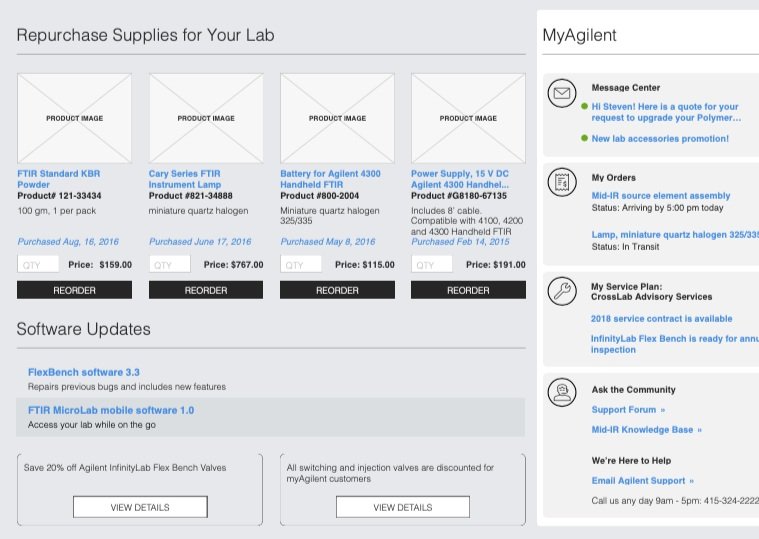The width and height of the screenshot is (759, 539).
Task: Open the Power Supply, 15 V DC product link
Action: pos(460,179)
